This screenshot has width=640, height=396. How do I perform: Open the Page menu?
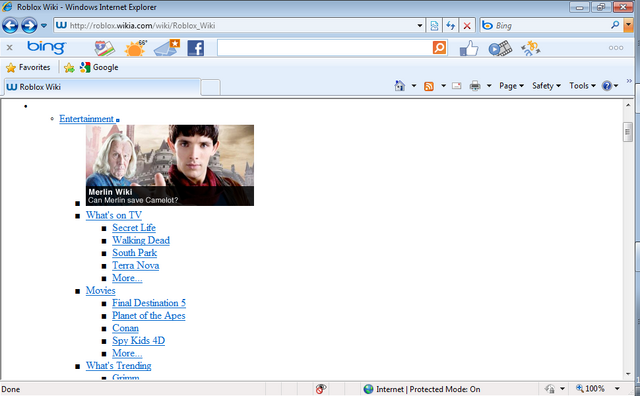click(511, 86)
